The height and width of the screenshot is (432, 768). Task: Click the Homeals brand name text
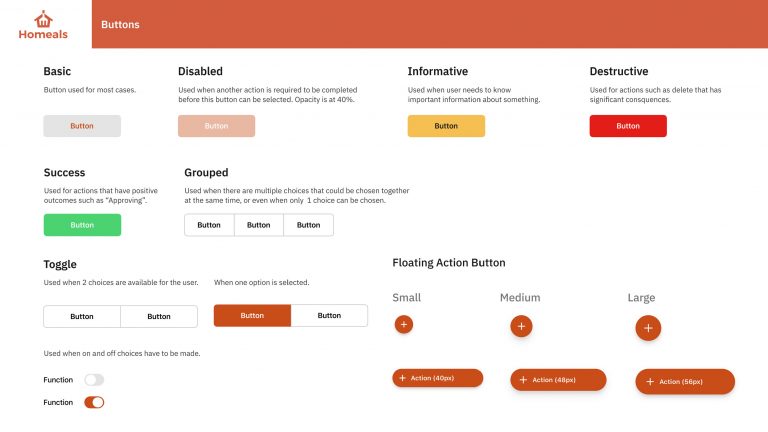pyautogui.click(x=43, y=34)
